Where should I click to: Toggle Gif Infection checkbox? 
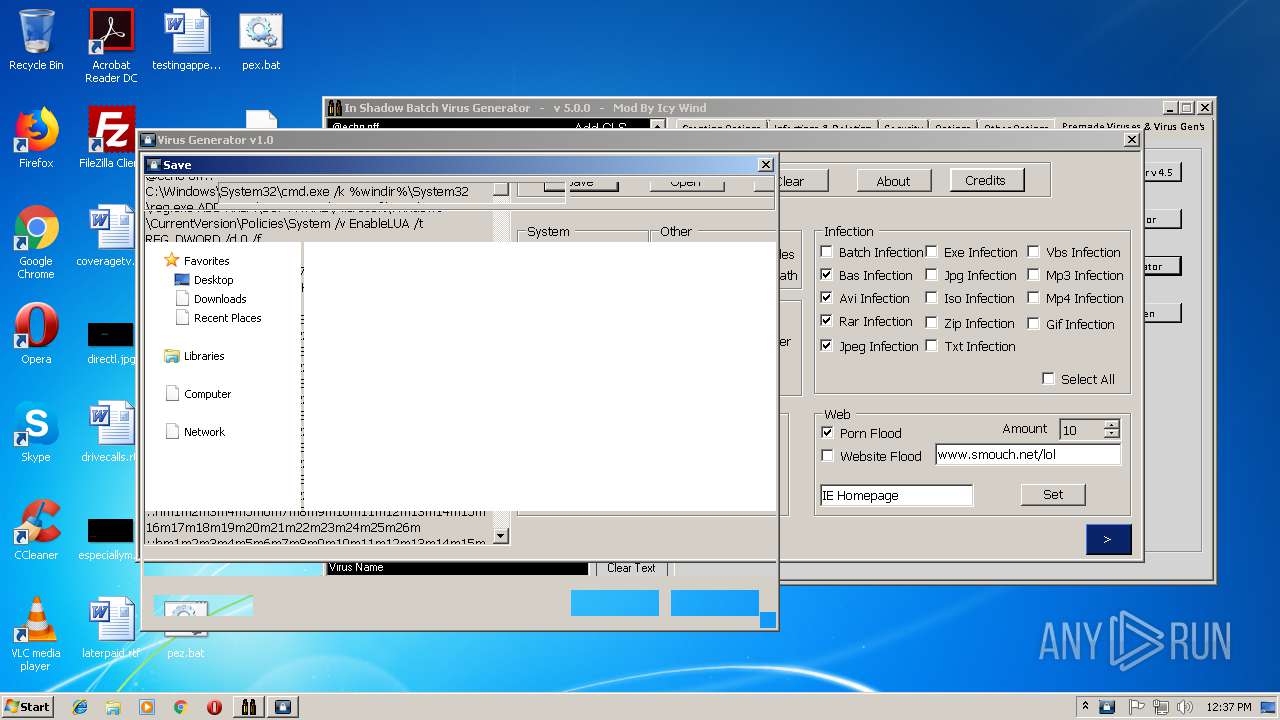(x=1033, y=323)
